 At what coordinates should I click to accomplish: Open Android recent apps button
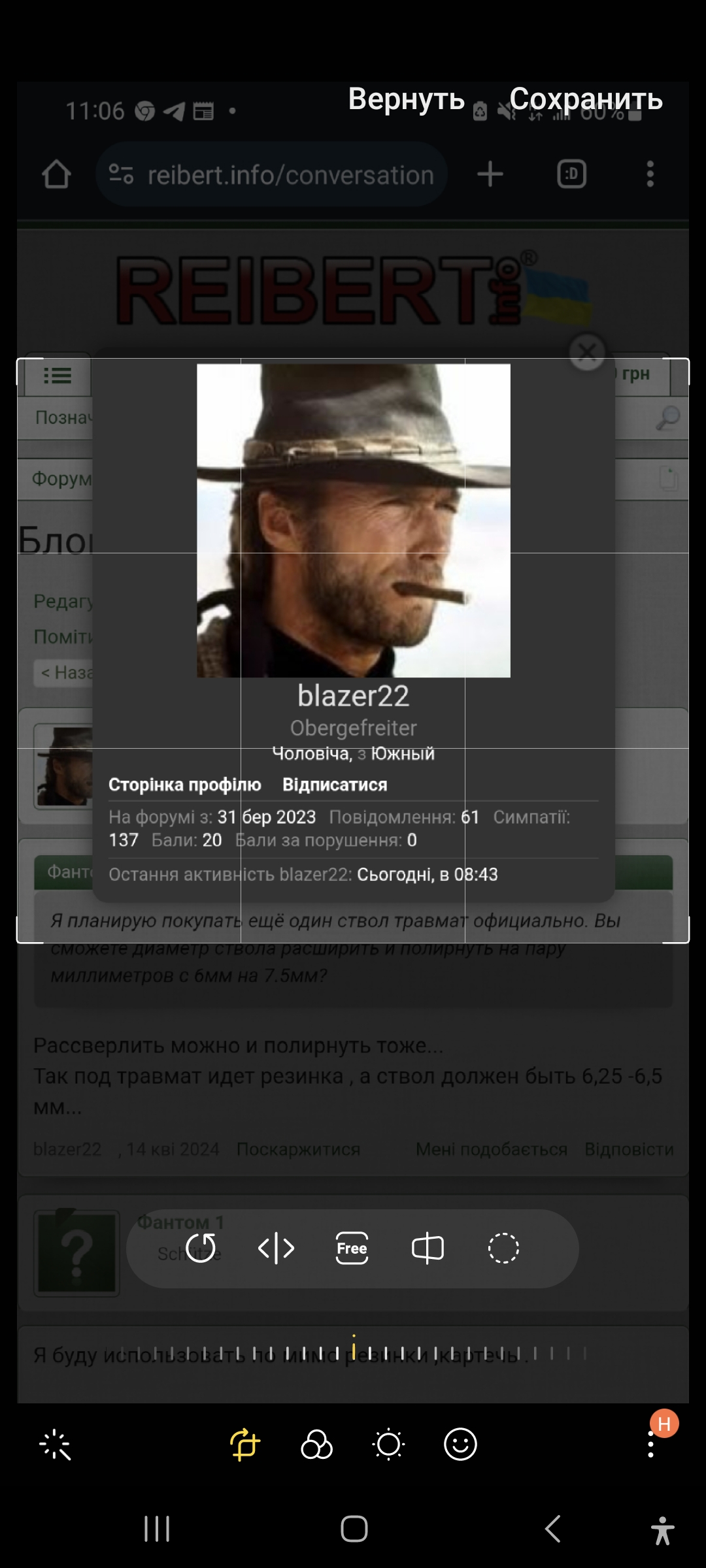click(x=157, y=1529)
